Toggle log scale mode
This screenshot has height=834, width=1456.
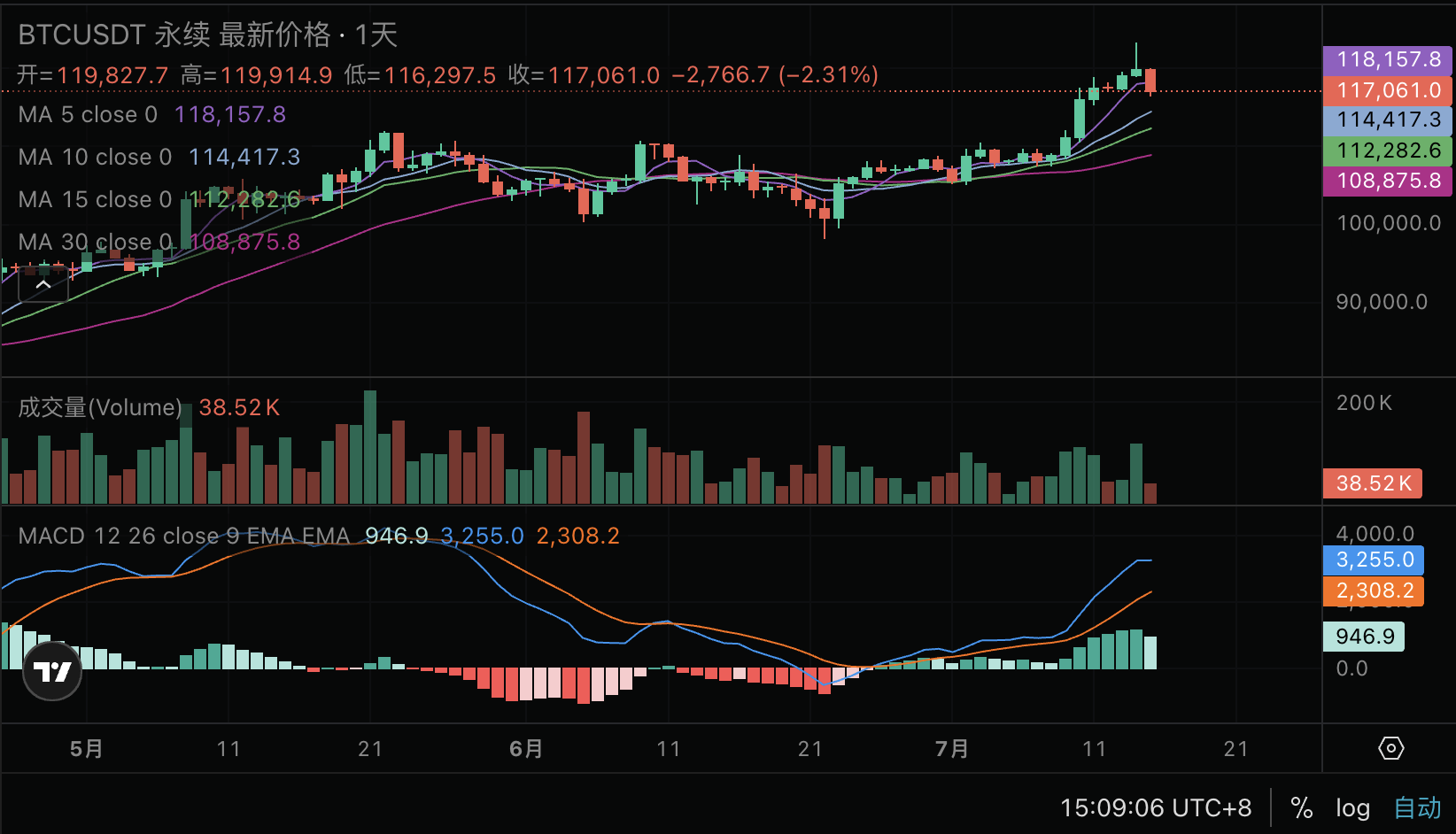pos(1352,807)
